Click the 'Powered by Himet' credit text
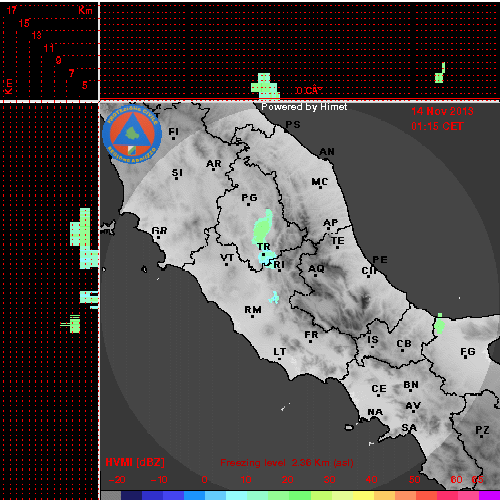 tap(304, 107)
